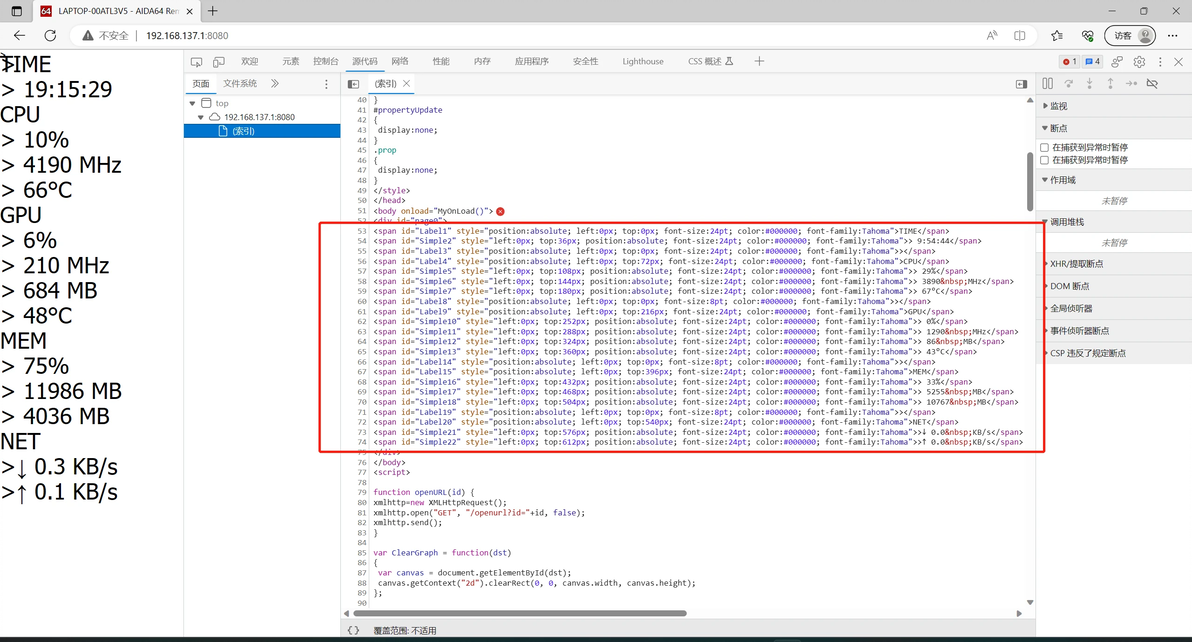Step into next function call

1089,84
